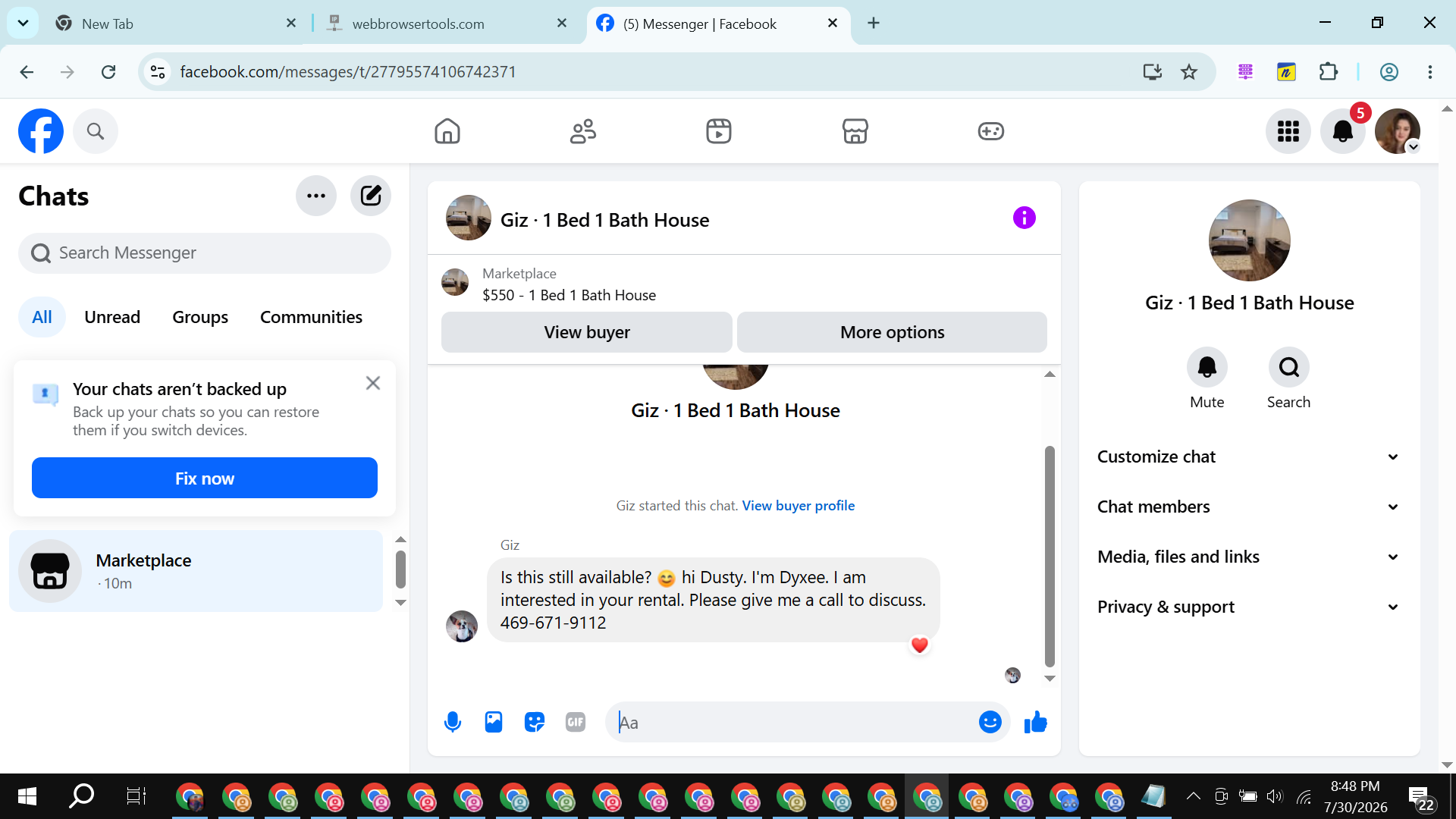Screen dimensions: 1456x819
Task: Click the View buyer button
Action: (587, 332)
